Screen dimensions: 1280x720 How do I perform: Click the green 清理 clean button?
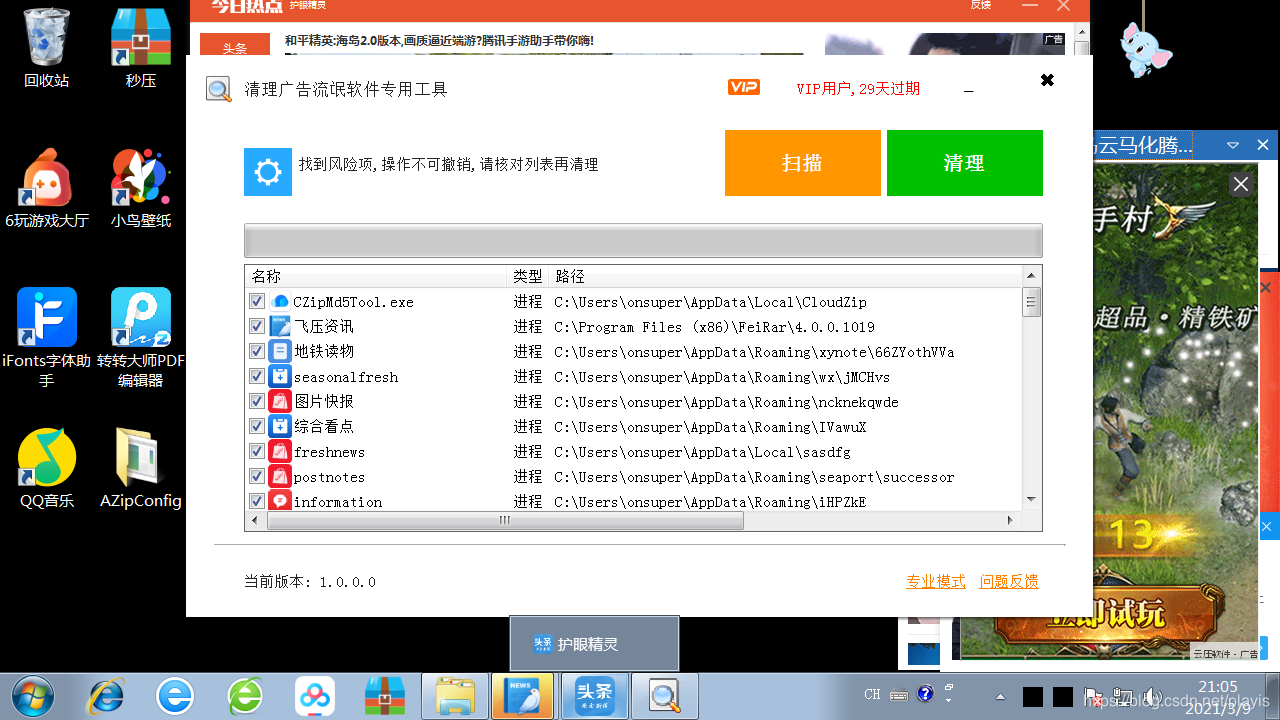[x=965, y=163]
